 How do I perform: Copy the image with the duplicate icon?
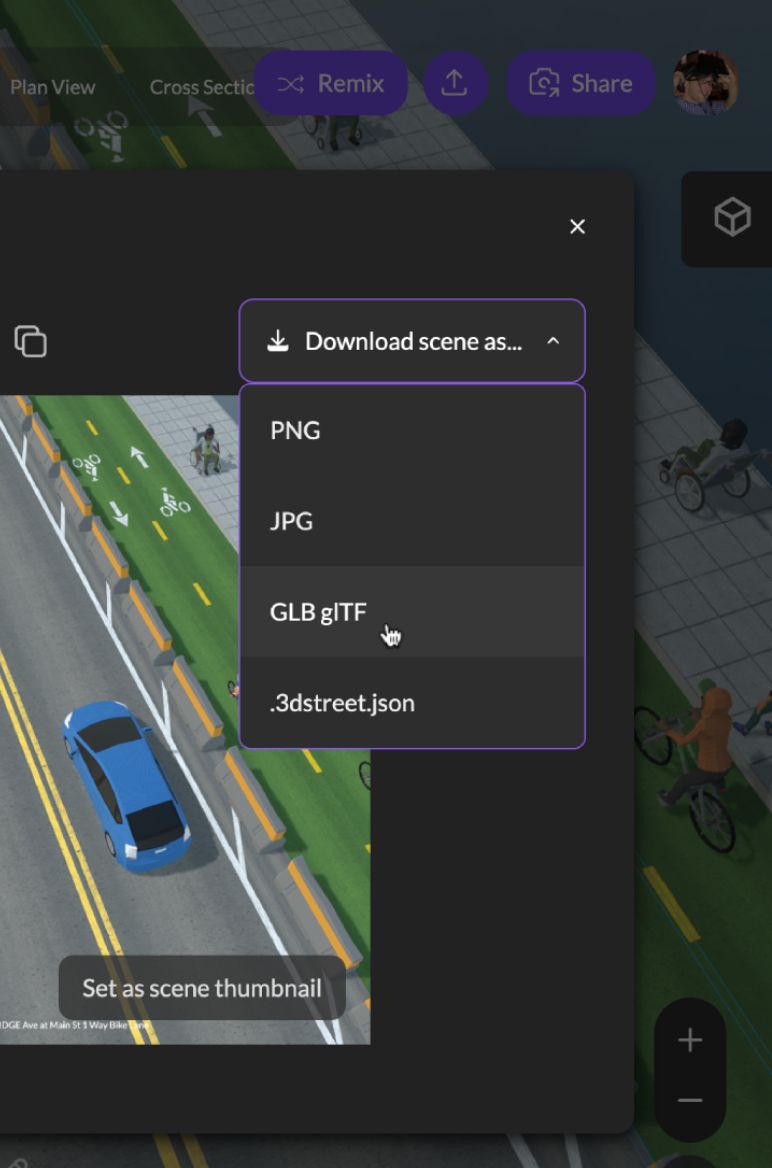[31, 341]
